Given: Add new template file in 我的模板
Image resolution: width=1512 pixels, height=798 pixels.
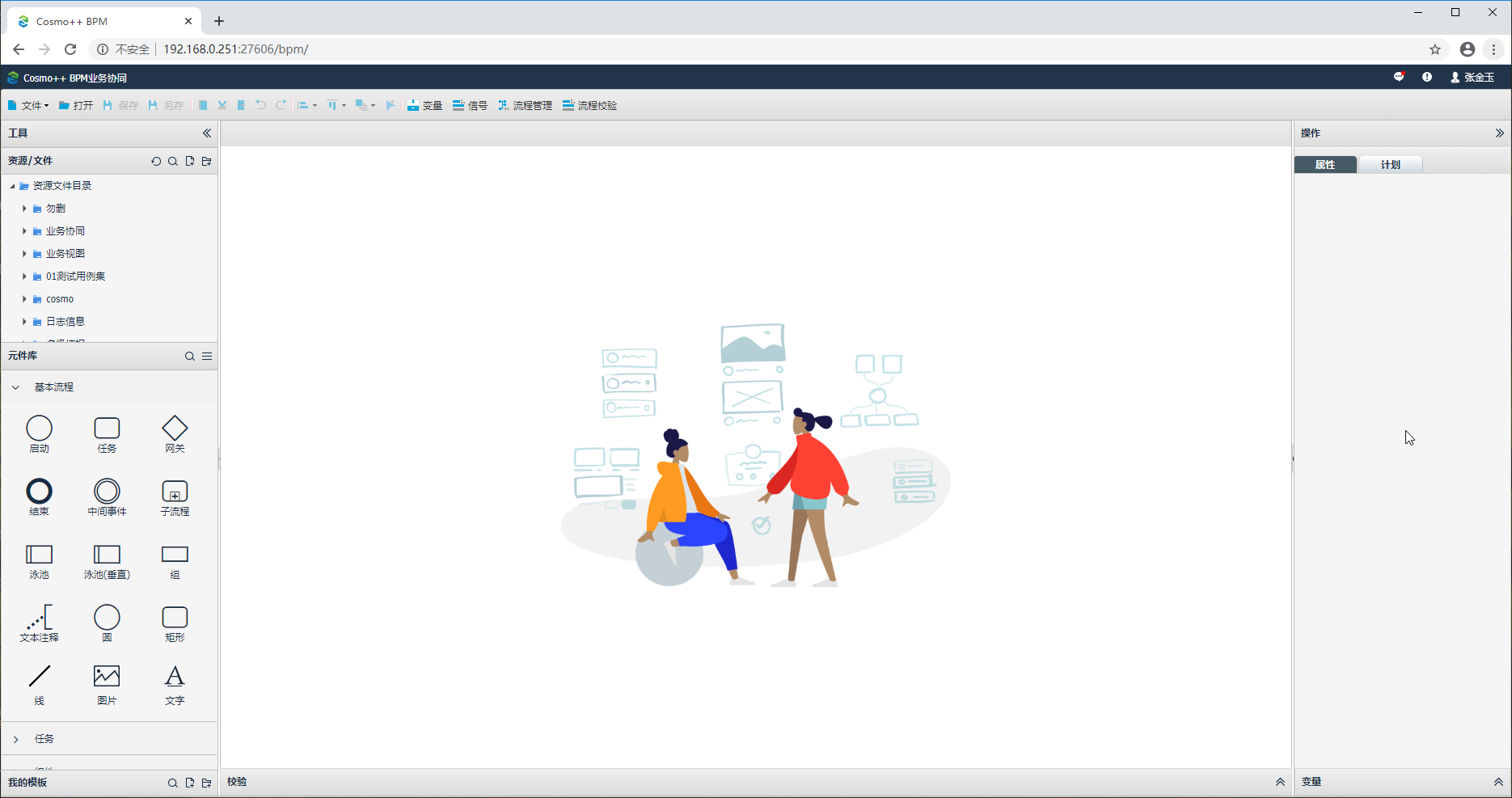Looking at the screenshot, I should (x=190, y=783).
